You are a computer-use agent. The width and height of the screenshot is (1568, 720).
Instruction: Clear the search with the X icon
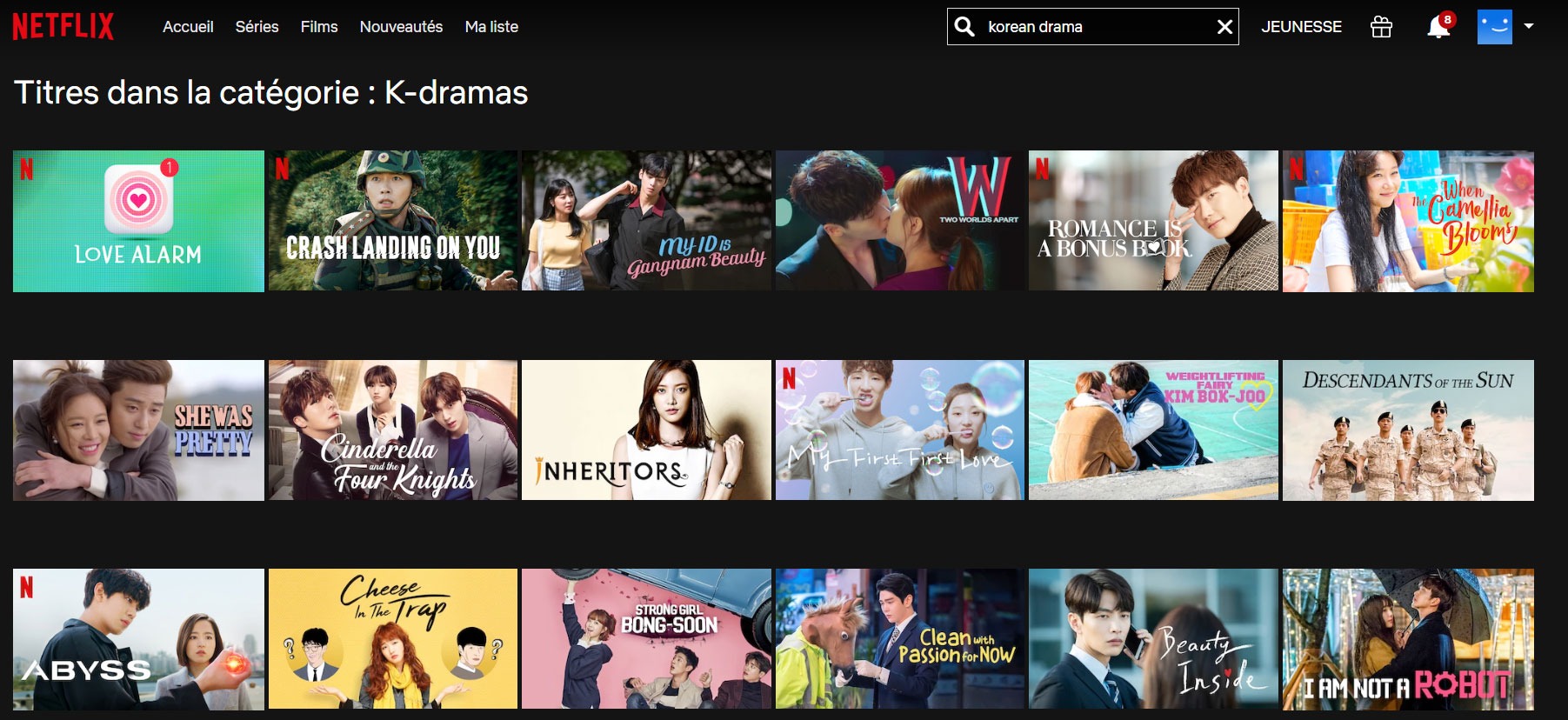coord(1224,27)
